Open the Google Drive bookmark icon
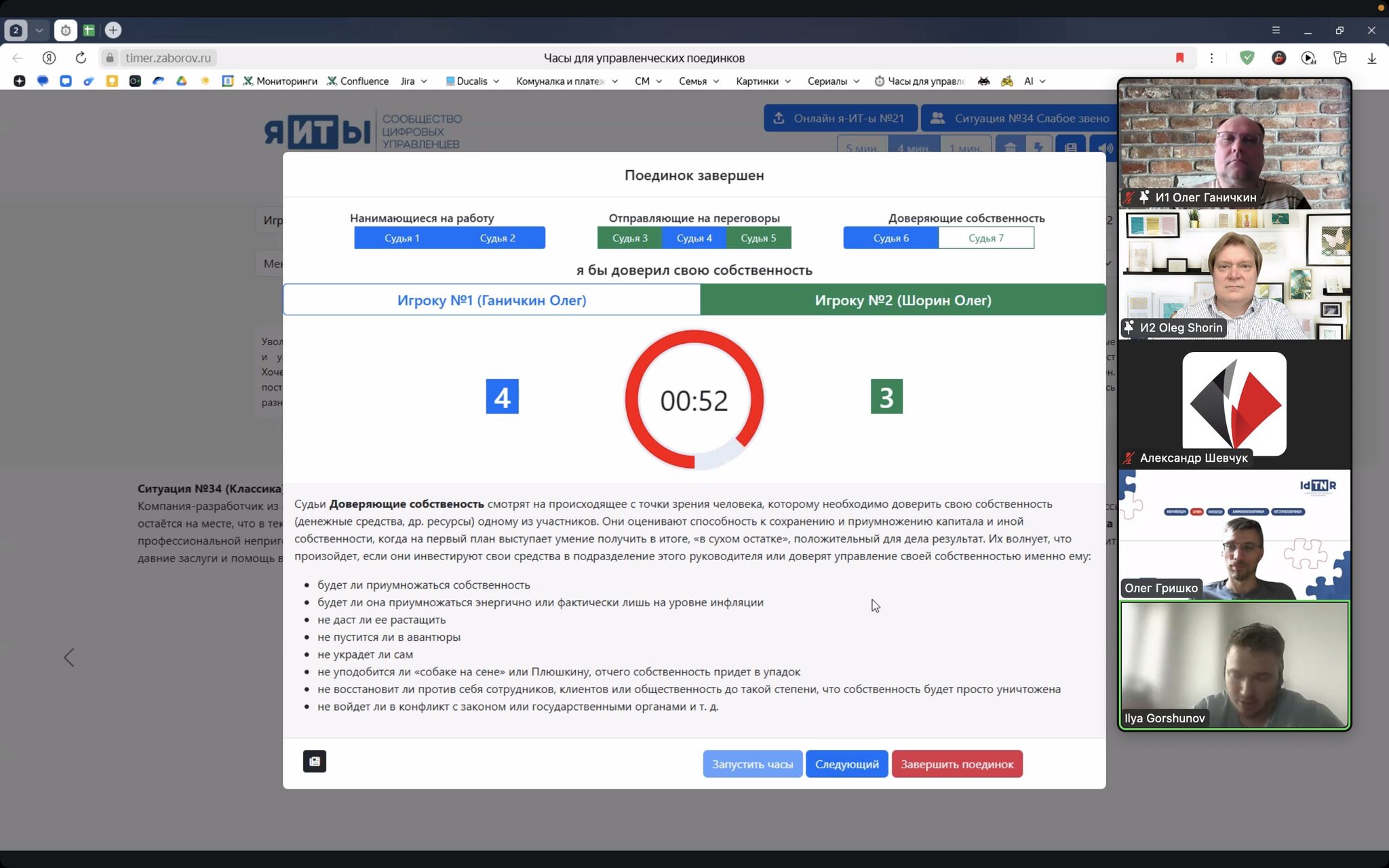 click(181, 81)
